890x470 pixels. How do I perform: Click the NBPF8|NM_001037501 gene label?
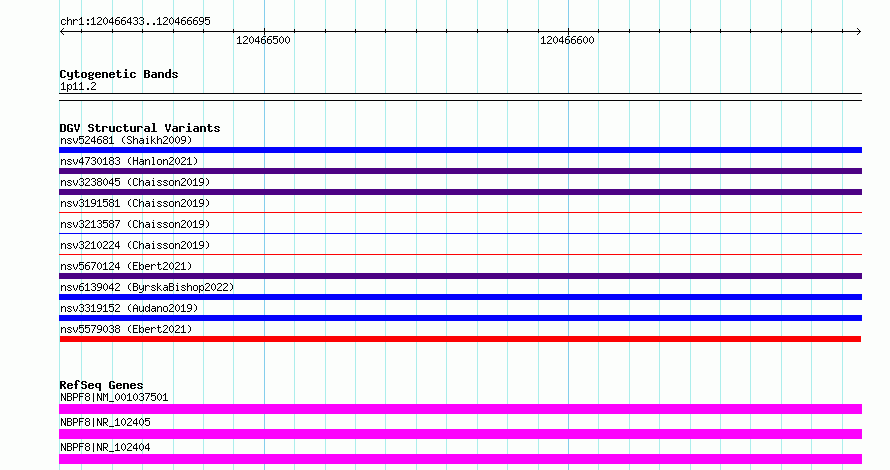point(114,397)
